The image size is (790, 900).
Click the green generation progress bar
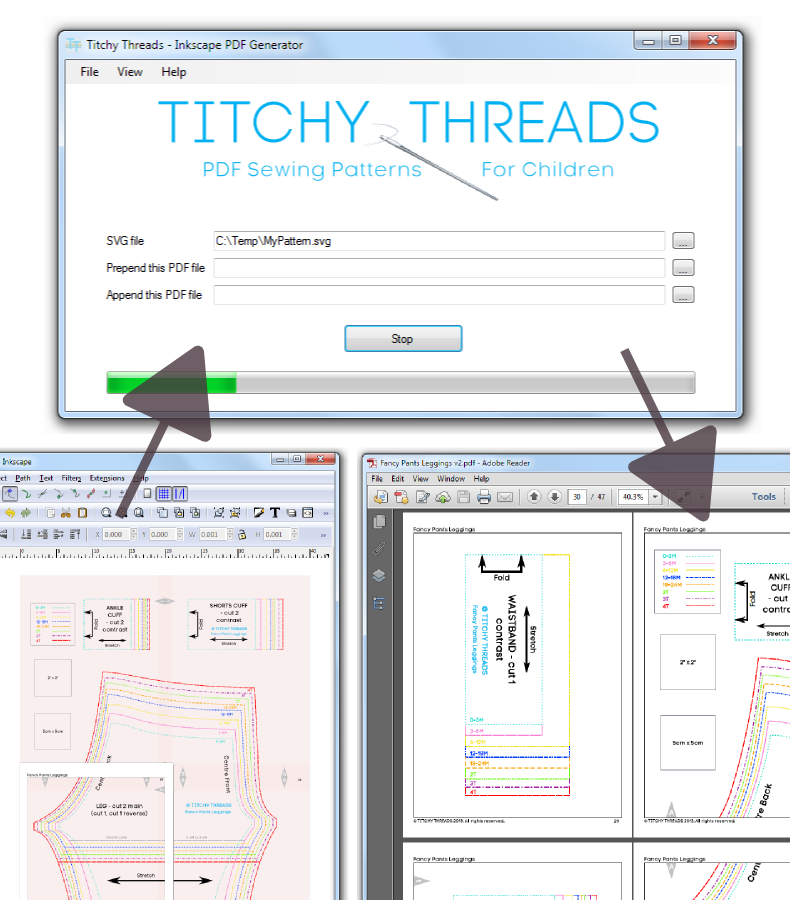401,382
